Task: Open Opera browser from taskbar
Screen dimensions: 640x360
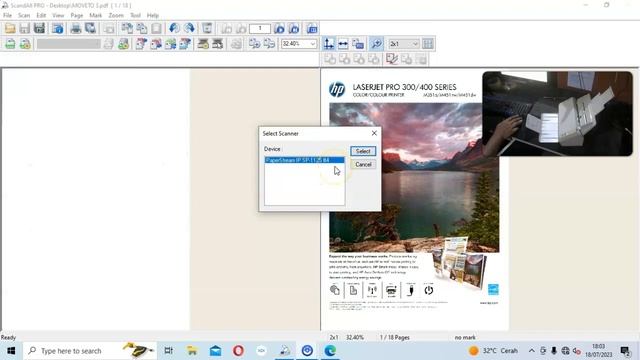Action: pyautogui.click(x=238, y=351)
